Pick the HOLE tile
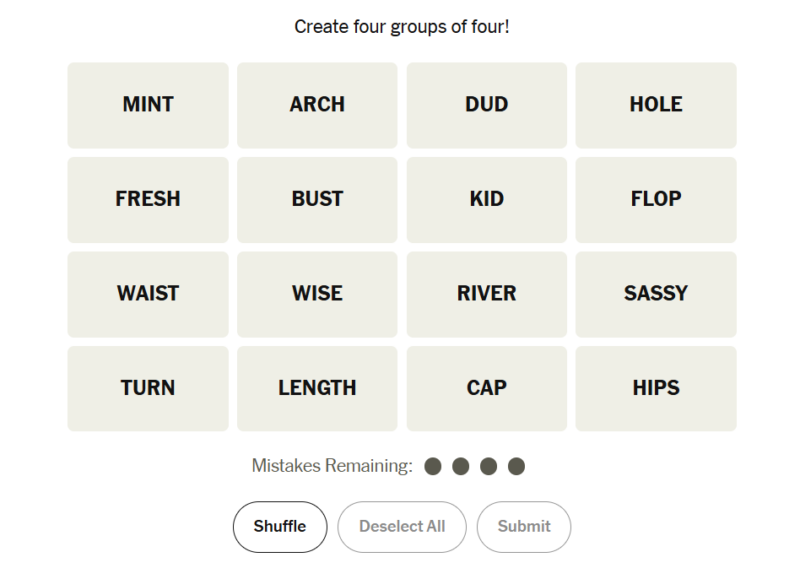The height and width of the screenshot is (579, 800). 656,105
